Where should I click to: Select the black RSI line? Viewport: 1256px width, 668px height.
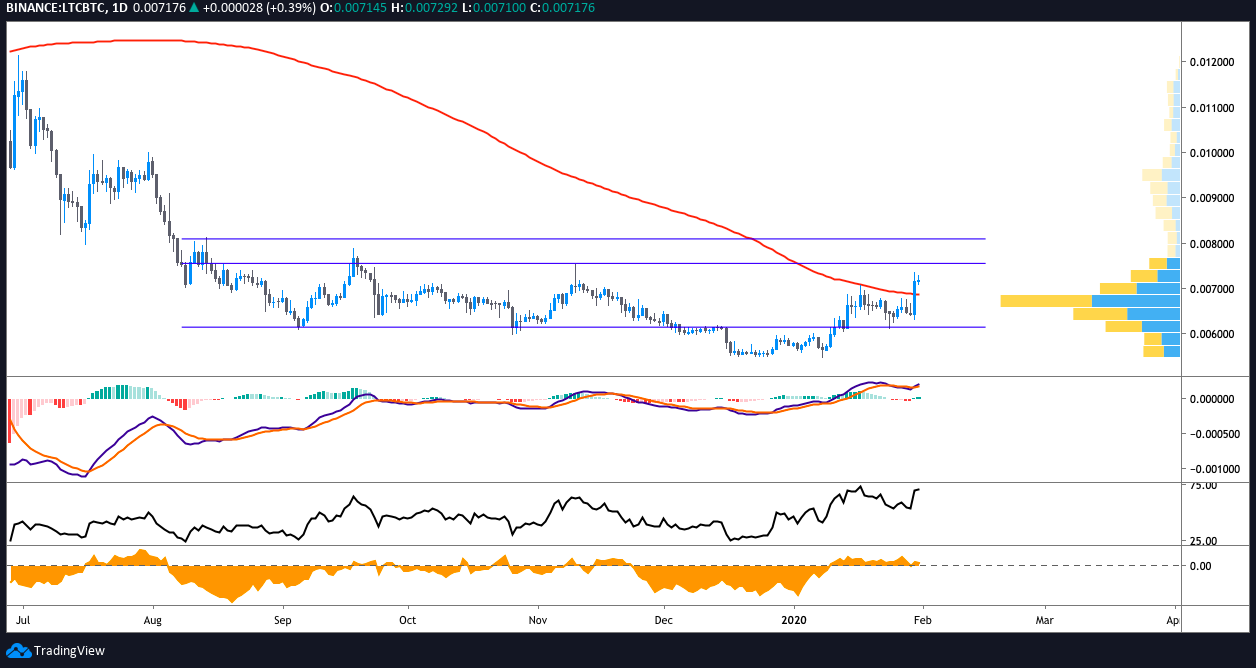[x=400, y=516]
